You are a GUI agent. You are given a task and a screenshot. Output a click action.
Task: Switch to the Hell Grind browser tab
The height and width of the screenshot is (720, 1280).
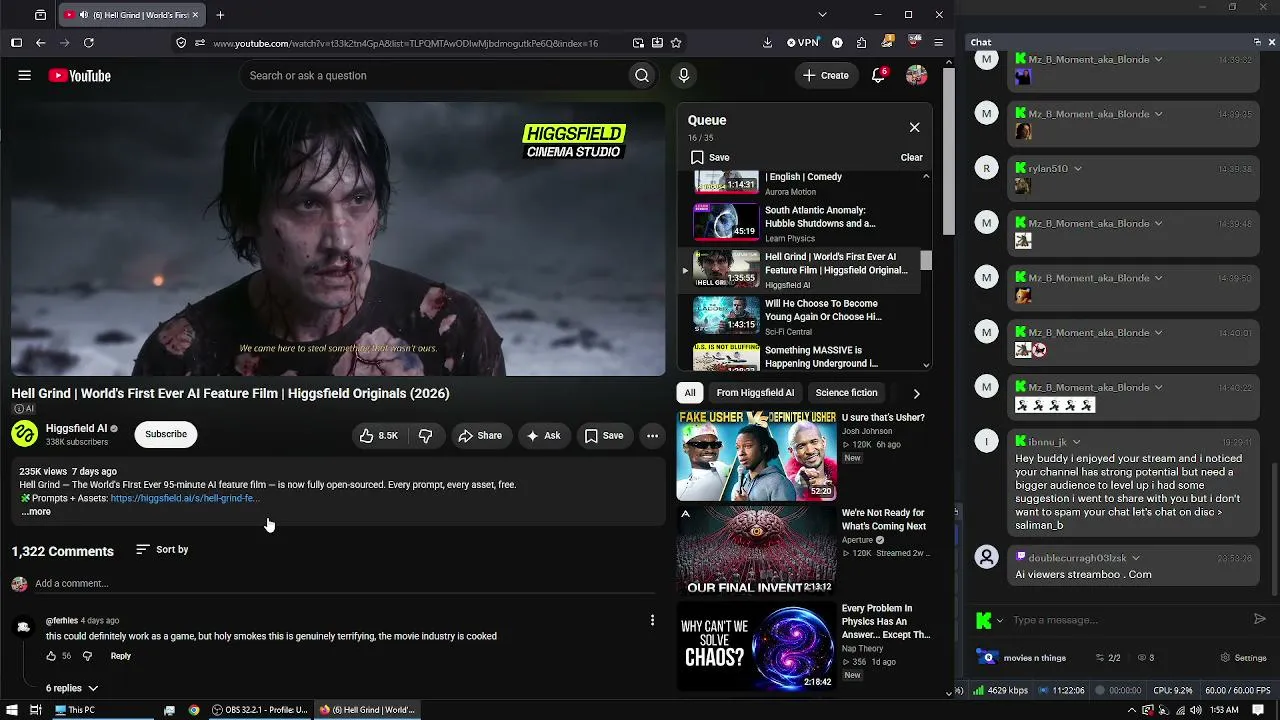131,15
